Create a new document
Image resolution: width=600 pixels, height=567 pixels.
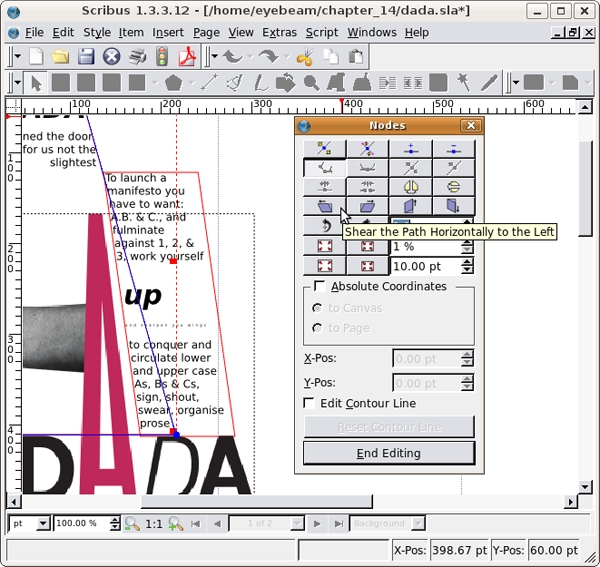pos(36,57)
